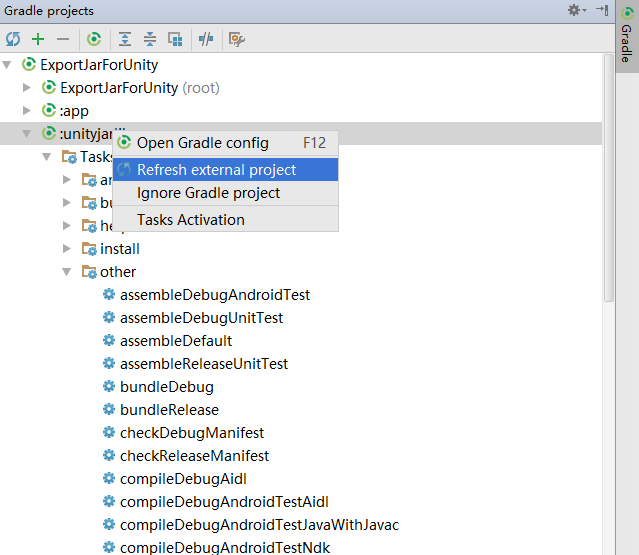
Task: Select the other task folder
Action: [108, 271]
